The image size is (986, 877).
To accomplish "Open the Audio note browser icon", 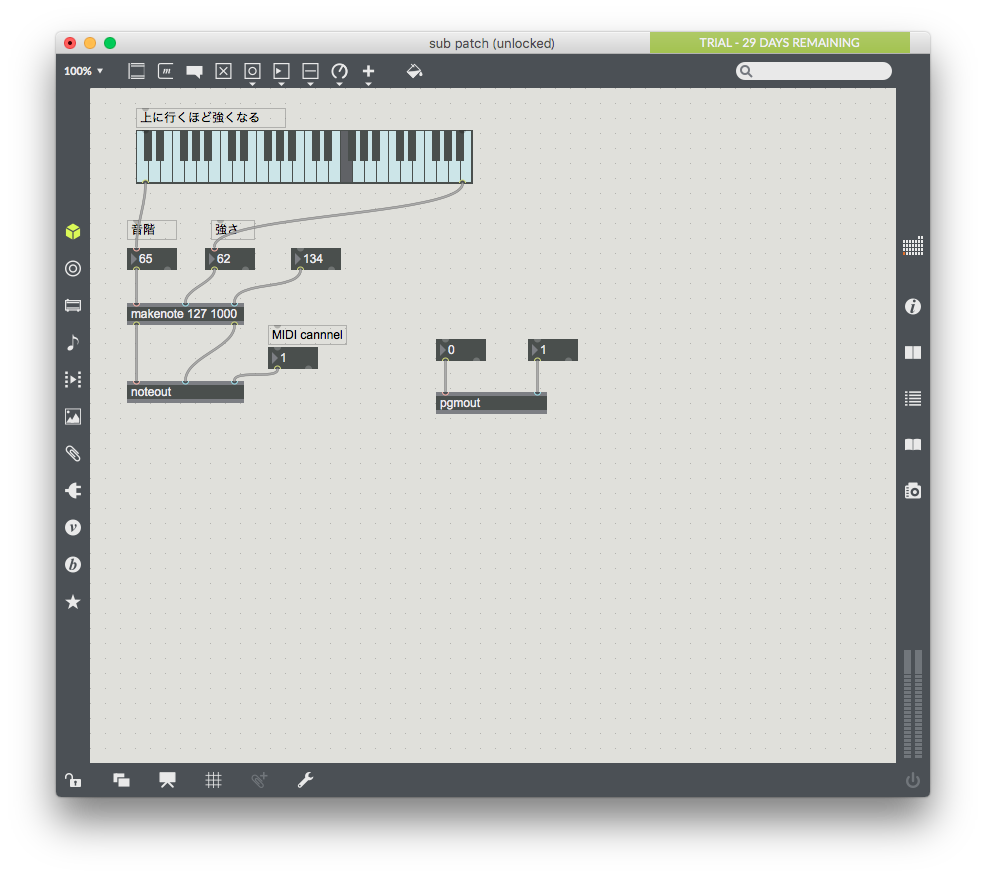I will click(x=73, y=343).
